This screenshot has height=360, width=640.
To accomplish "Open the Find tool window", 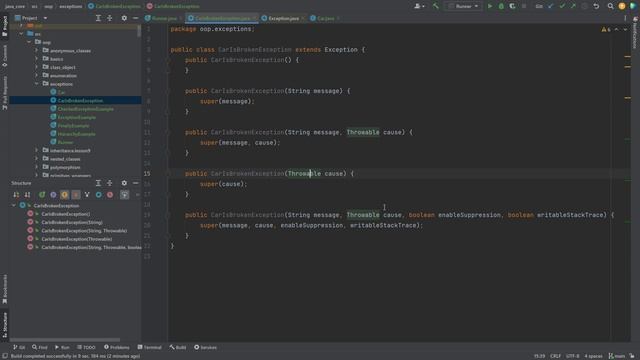I will [x=40, y=347].
